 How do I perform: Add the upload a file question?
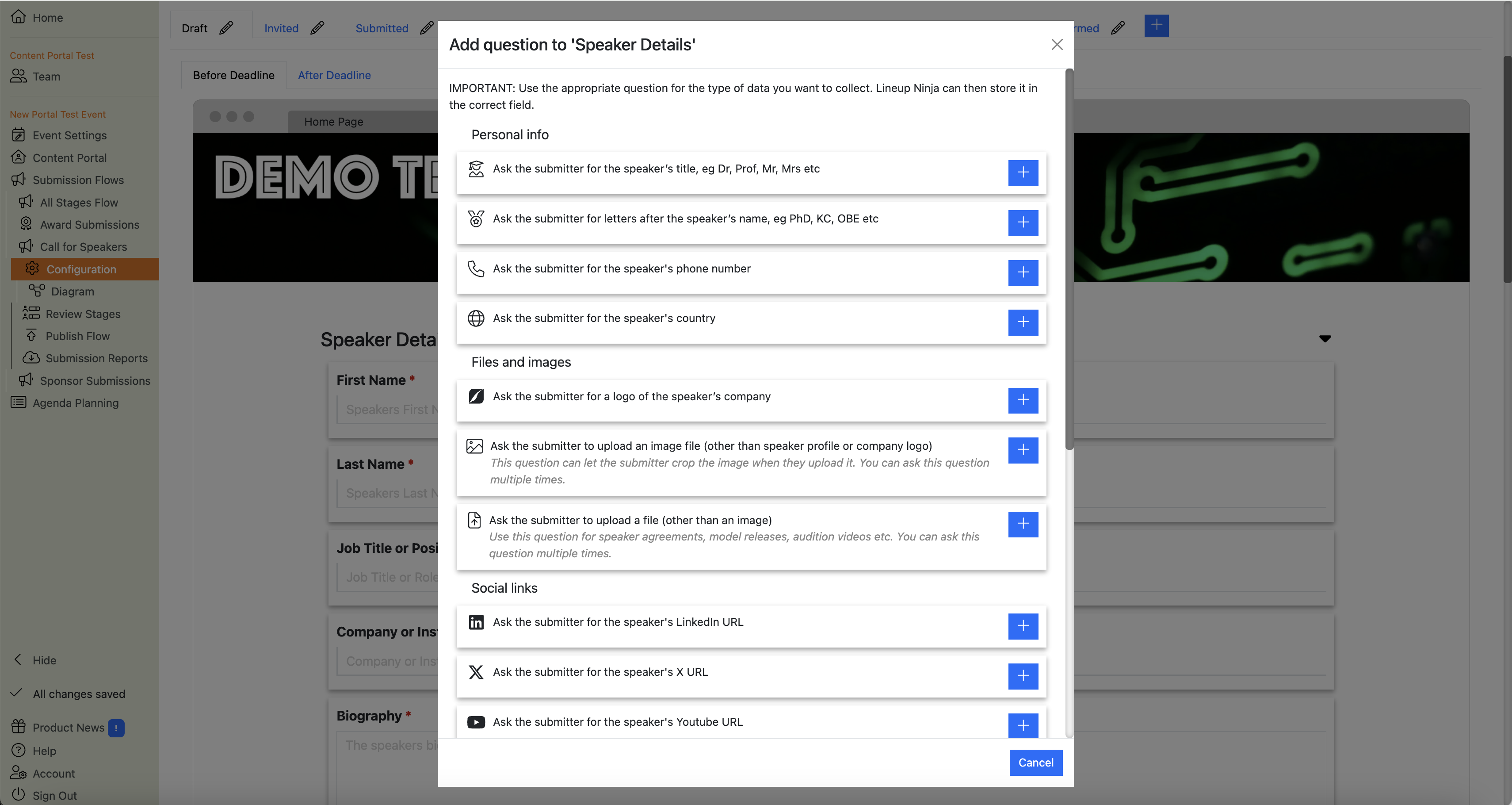click(x=1023, y=524)
